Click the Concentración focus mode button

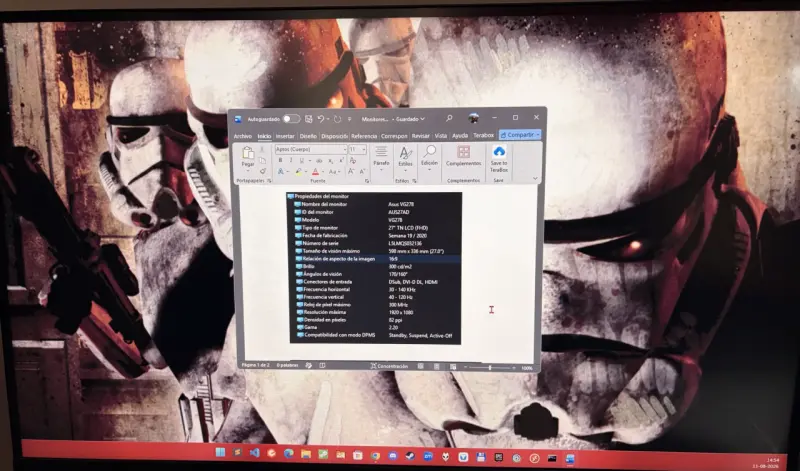[389, 366]
